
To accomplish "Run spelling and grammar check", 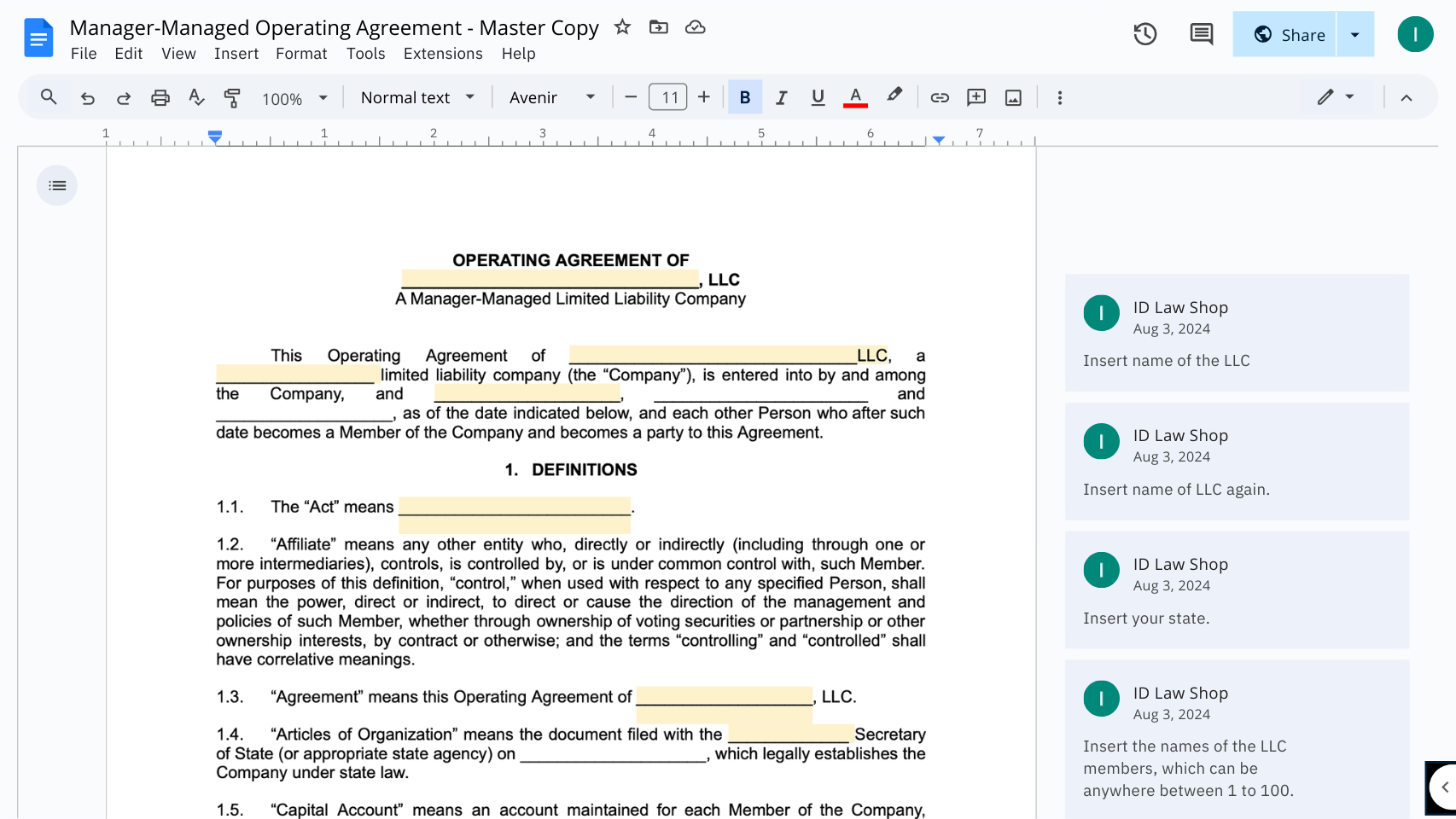I will 196,97.
